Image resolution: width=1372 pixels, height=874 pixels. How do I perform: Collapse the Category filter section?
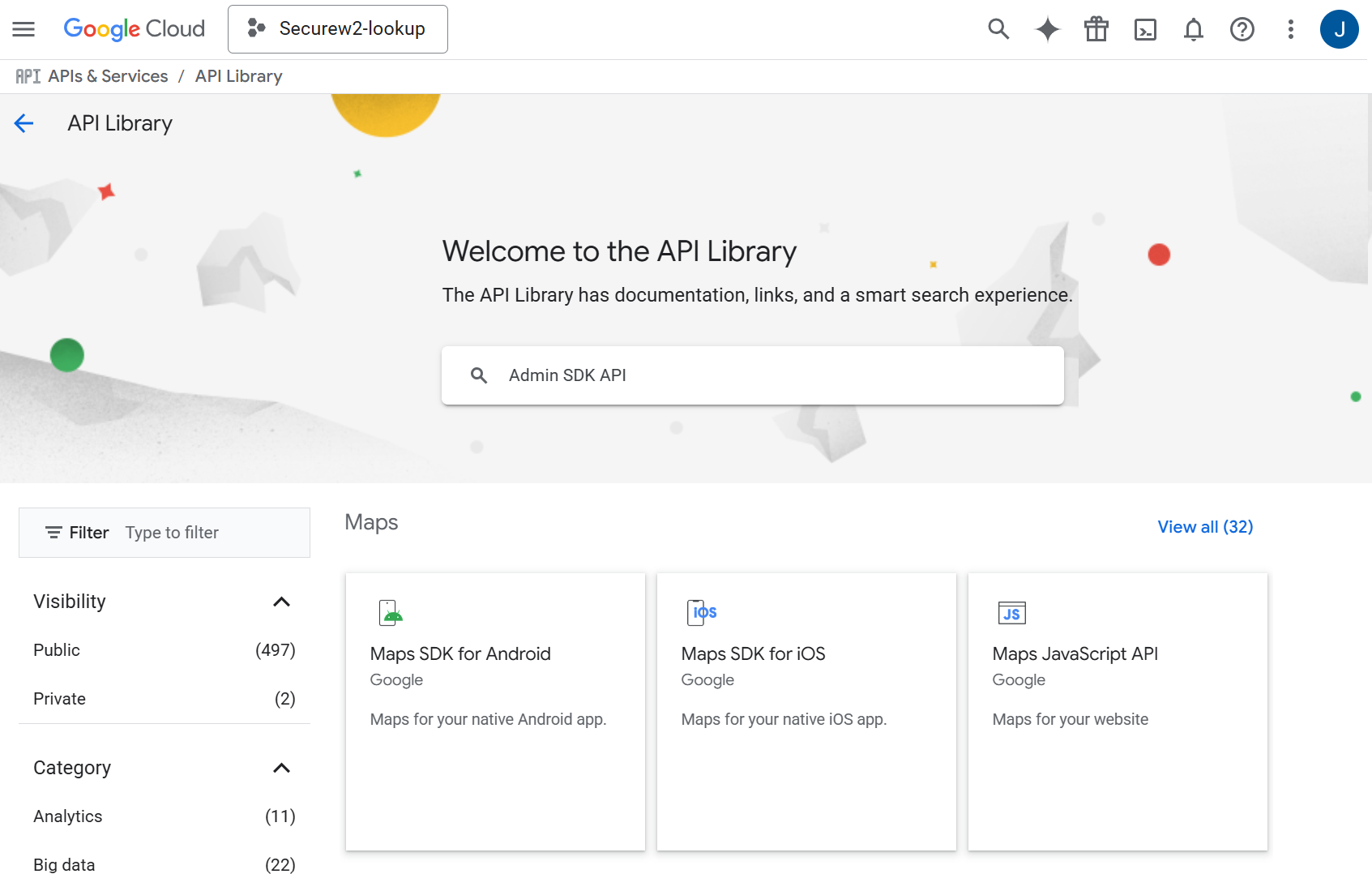(x=281, y=768)
